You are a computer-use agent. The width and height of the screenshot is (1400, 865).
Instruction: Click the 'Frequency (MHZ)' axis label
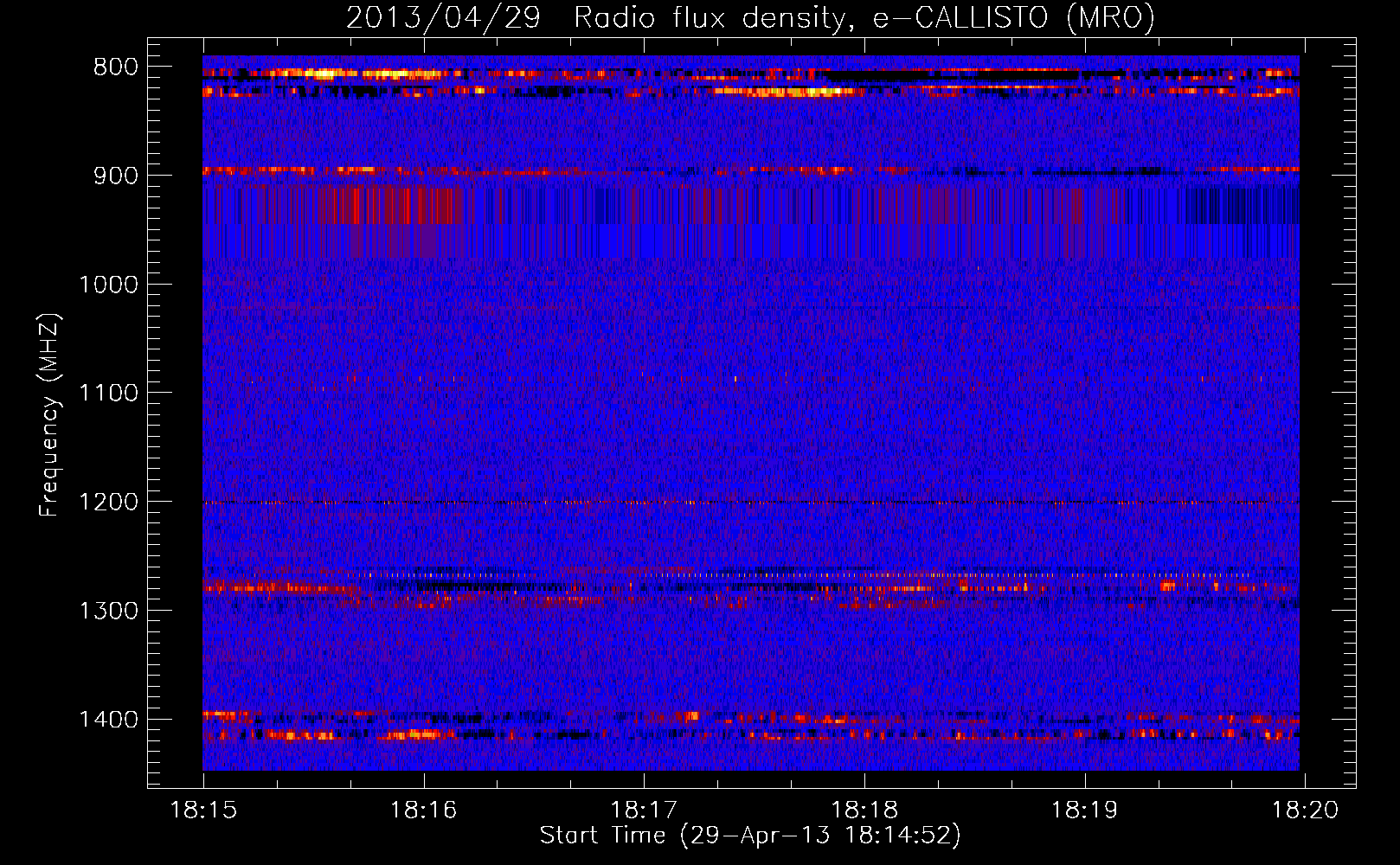click(50, 415)
